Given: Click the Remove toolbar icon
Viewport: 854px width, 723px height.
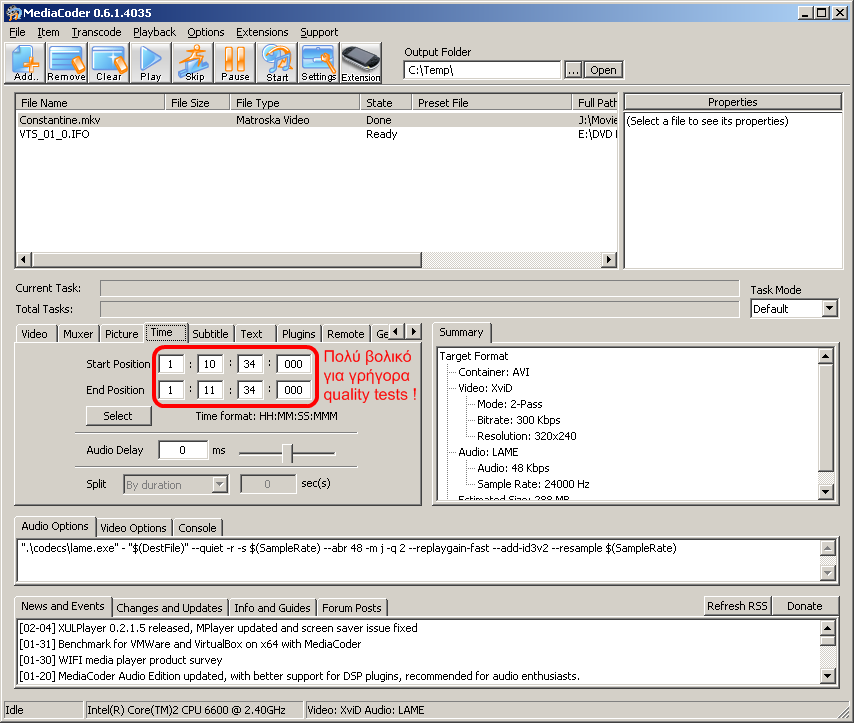Looking at the screenshot, I should (66, 63).
